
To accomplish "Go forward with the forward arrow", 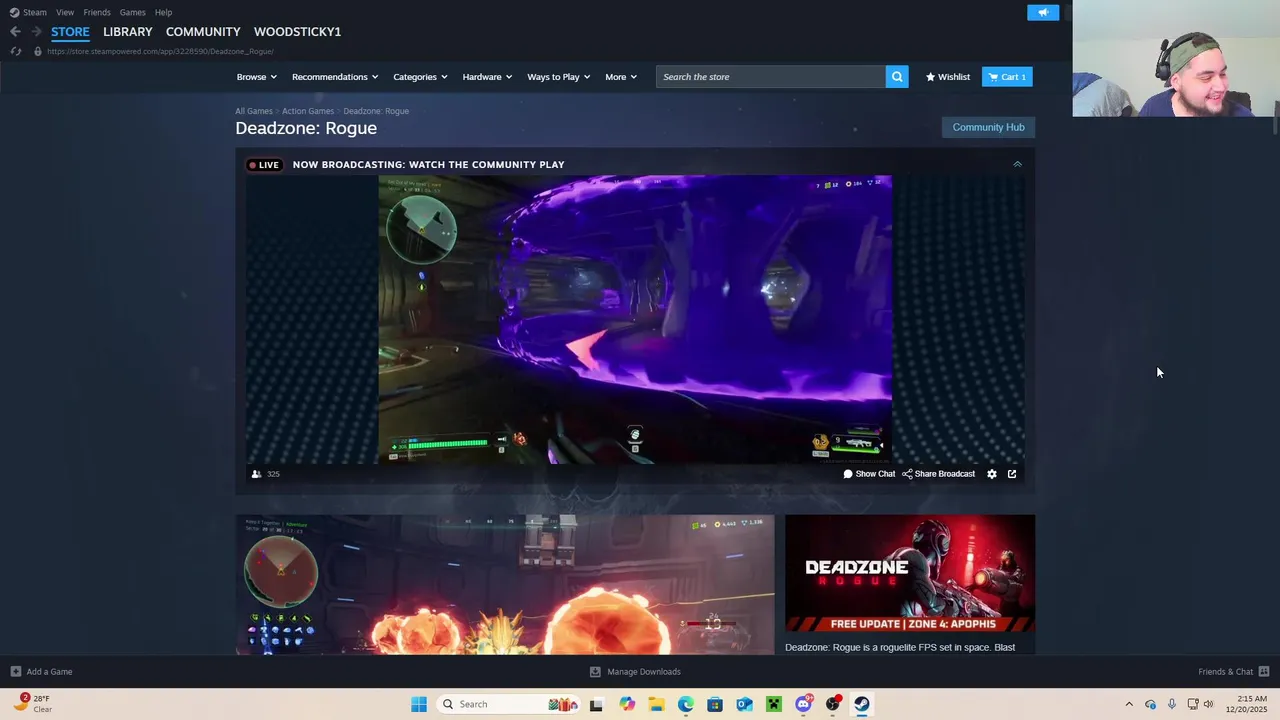I will pos(36,32).
